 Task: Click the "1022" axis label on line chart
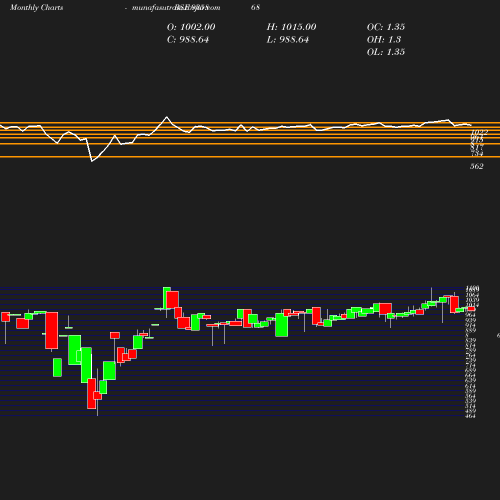tap(479, 132)
